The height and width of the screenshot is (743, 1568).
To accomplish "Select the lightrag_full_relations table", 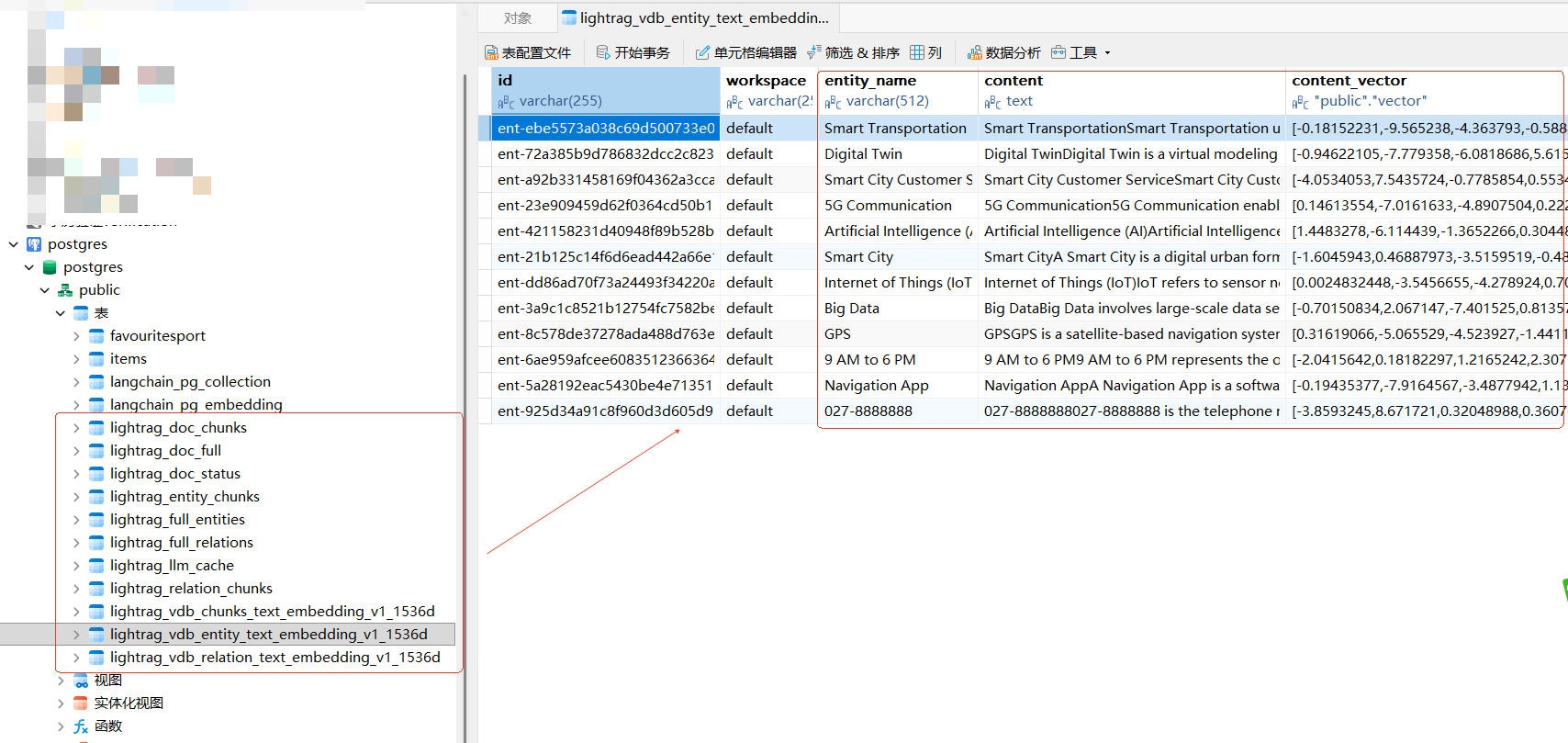I will 182,543.
